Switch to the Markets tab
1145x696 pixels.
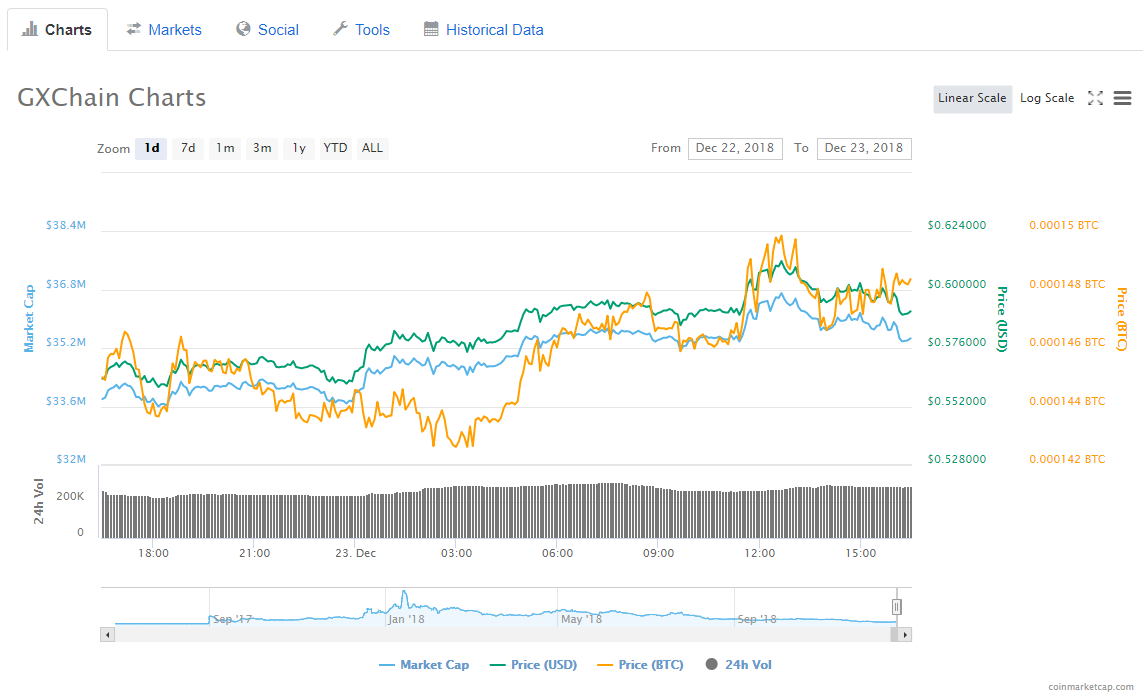tap(164, 30)
